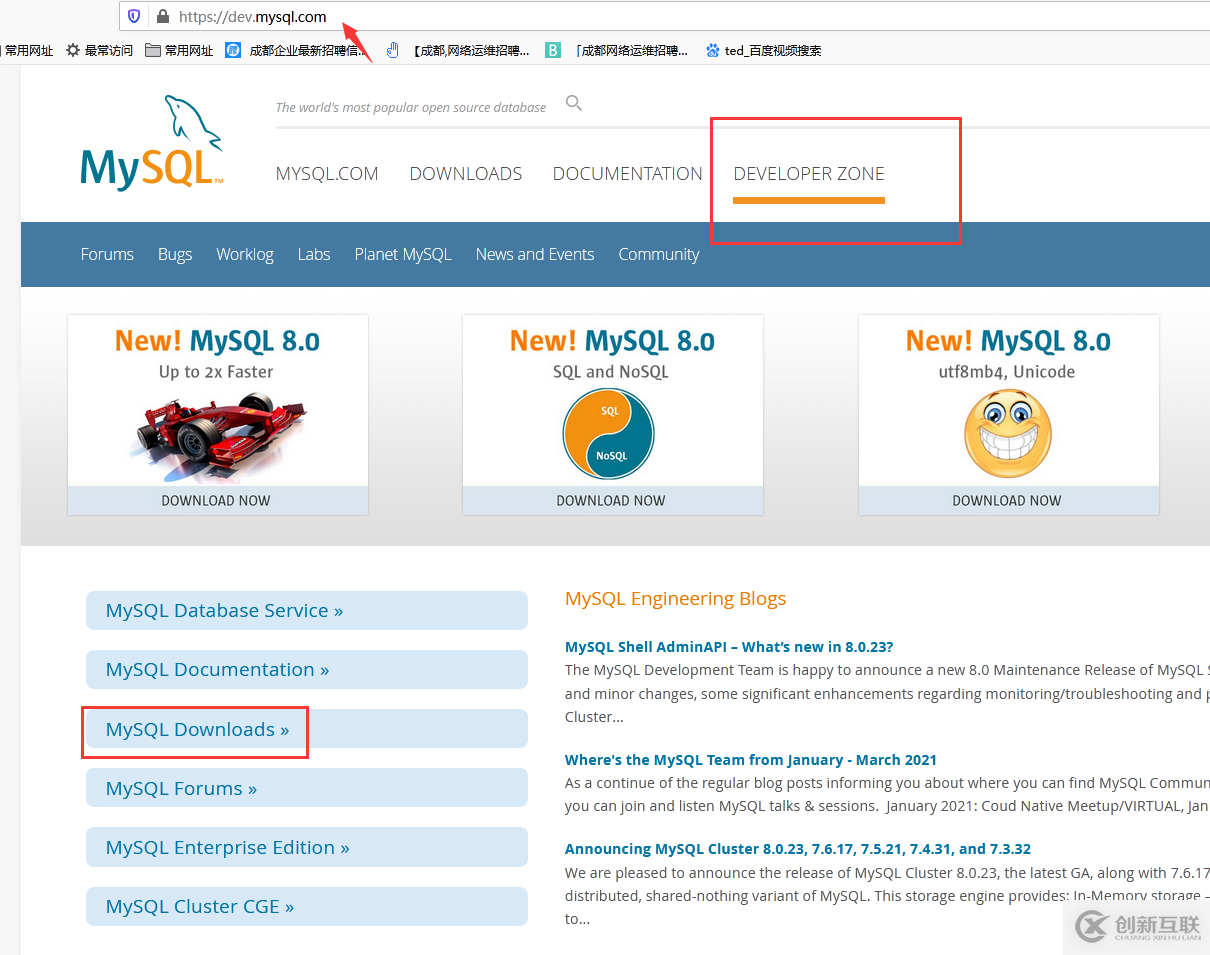Open Planet MySQL menu item
The image size is (1210, 955).
click(403, 254)
